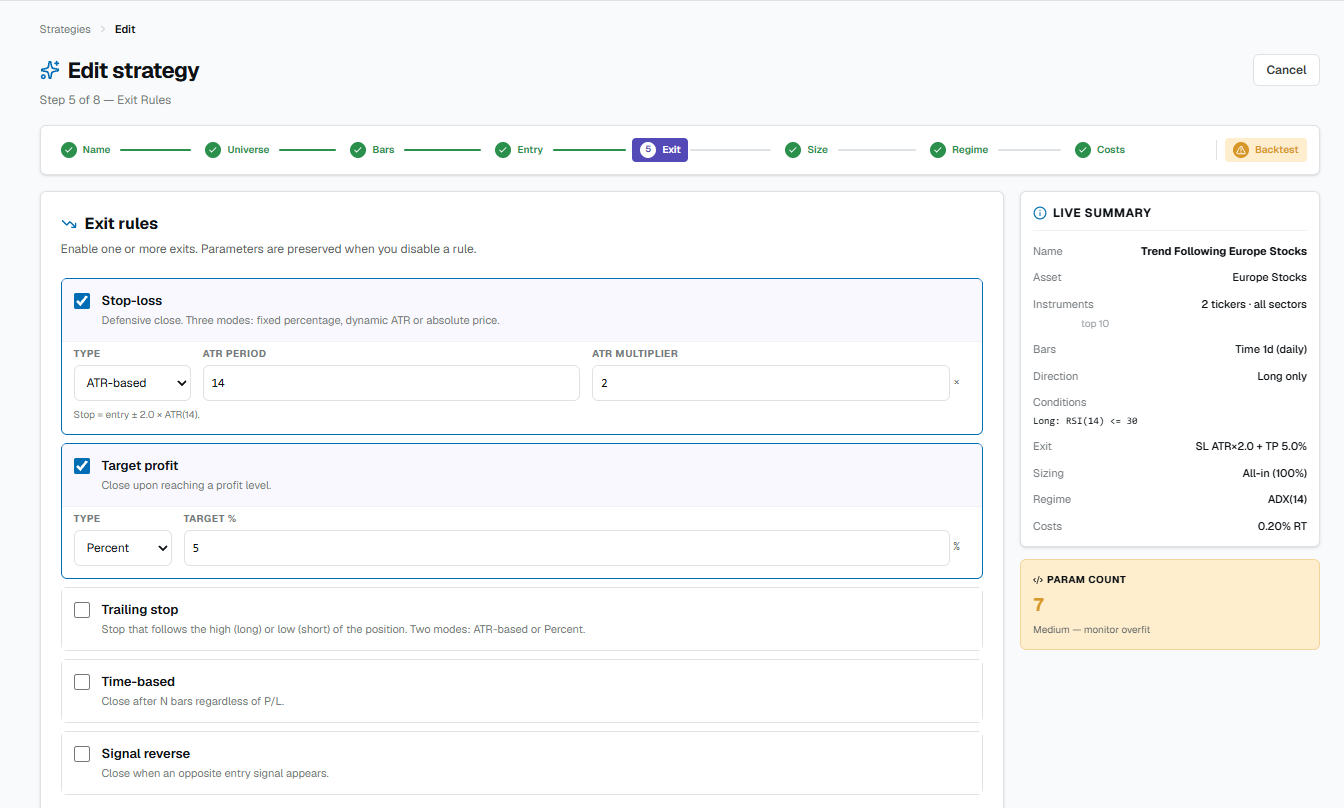Viewport: 1344px width, 808px height.
Task: Click the warning icon on Backtest
Action: (x=1241, y=150)
